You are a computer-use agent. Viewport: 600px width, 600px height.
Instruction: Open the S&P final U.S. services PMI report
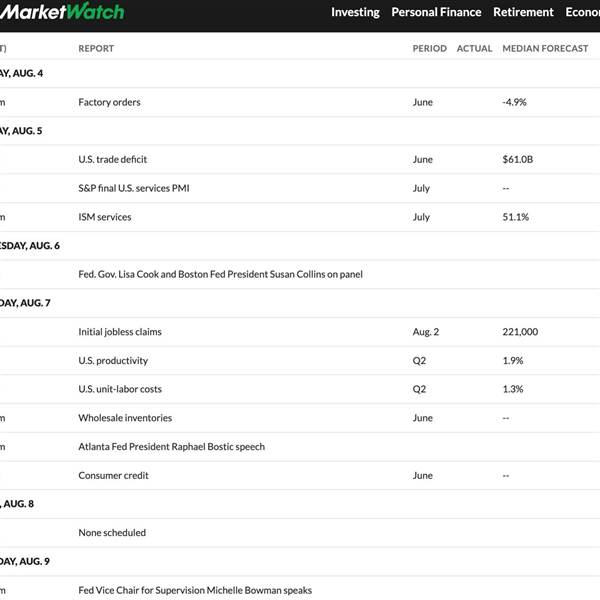click(134, 188)
